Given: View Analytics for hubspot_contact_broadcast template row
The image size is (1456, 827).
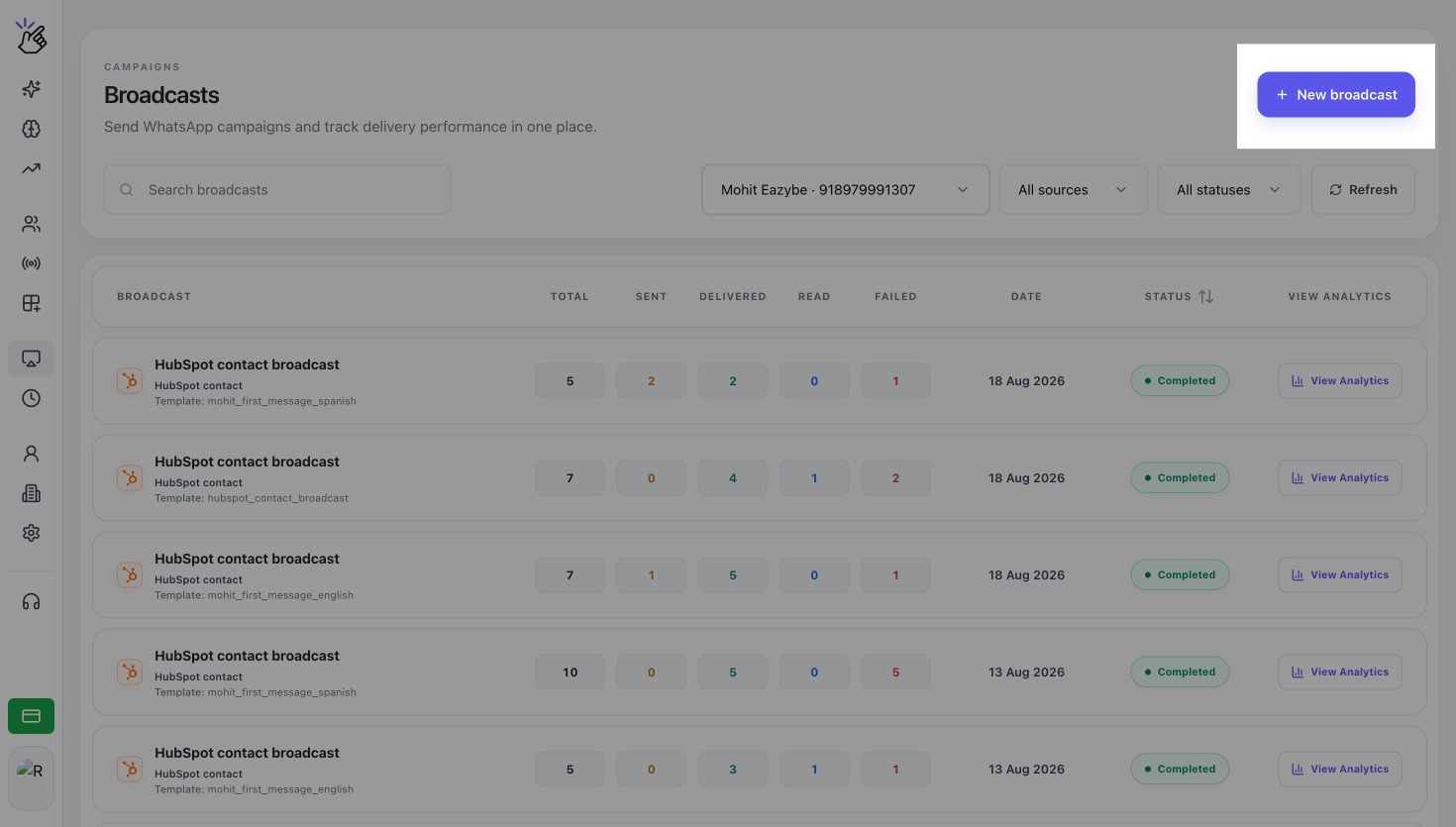Looking at the screenshot, I should (1340, 478).
